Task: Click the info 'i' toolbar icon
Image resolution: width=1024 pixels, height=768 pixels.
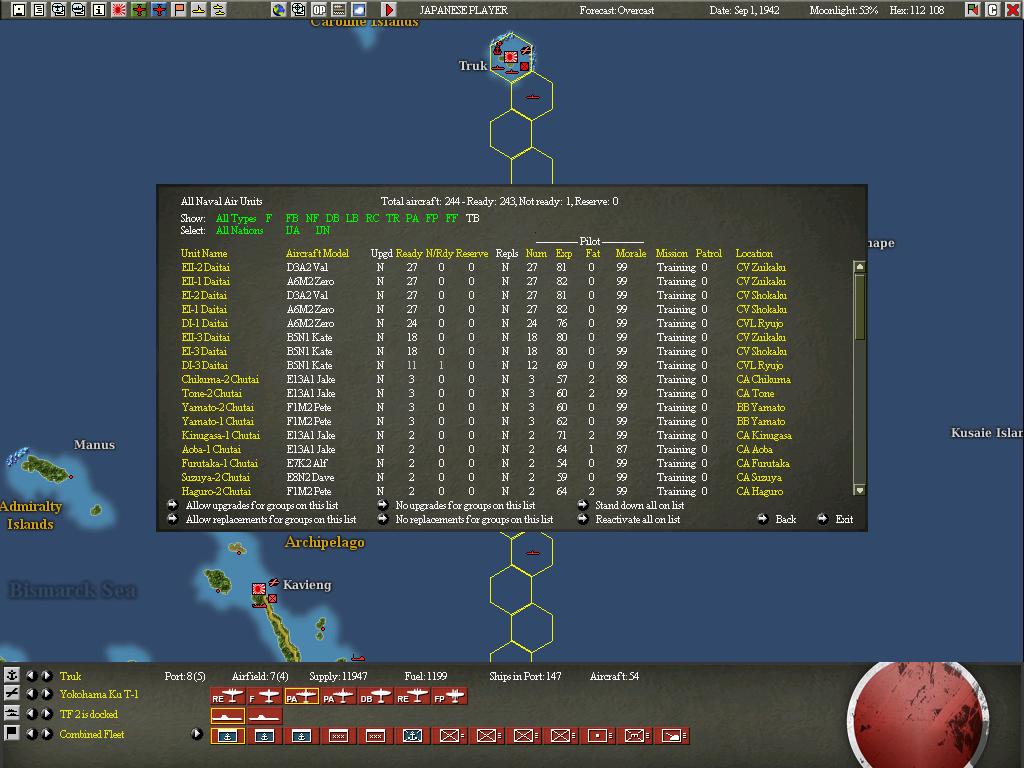Action: 99,9
